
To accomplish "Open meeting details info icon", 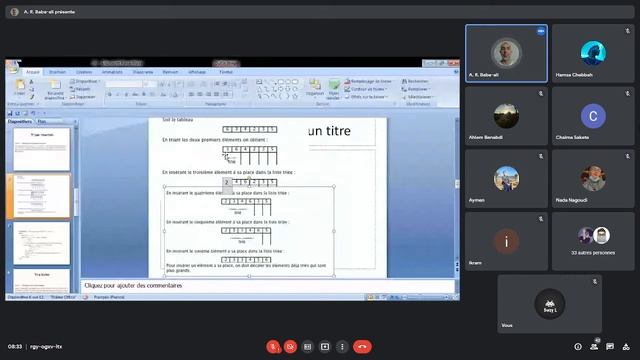I will pos(578,347).
